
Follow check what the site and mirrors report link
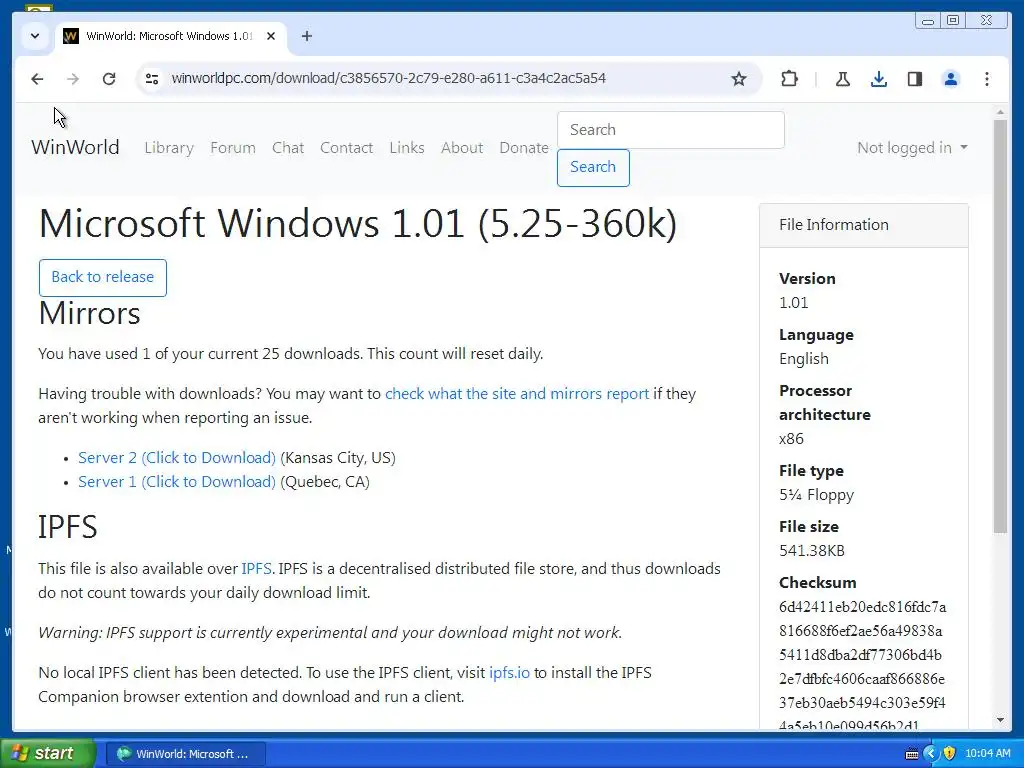[x=517, y=394]
